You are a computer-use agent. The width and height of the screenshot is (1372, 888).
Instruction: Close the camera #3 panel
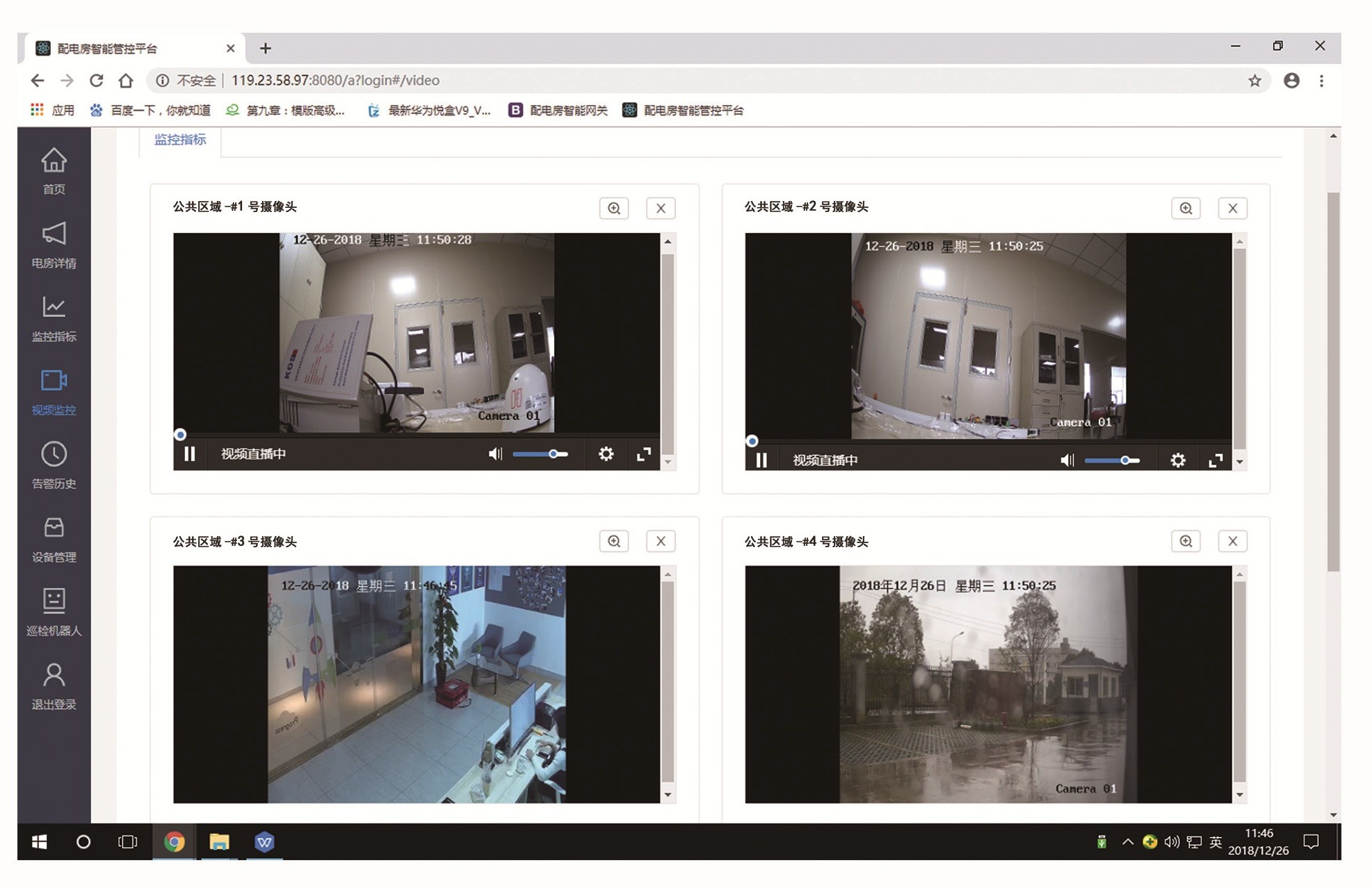click(661, 541)
